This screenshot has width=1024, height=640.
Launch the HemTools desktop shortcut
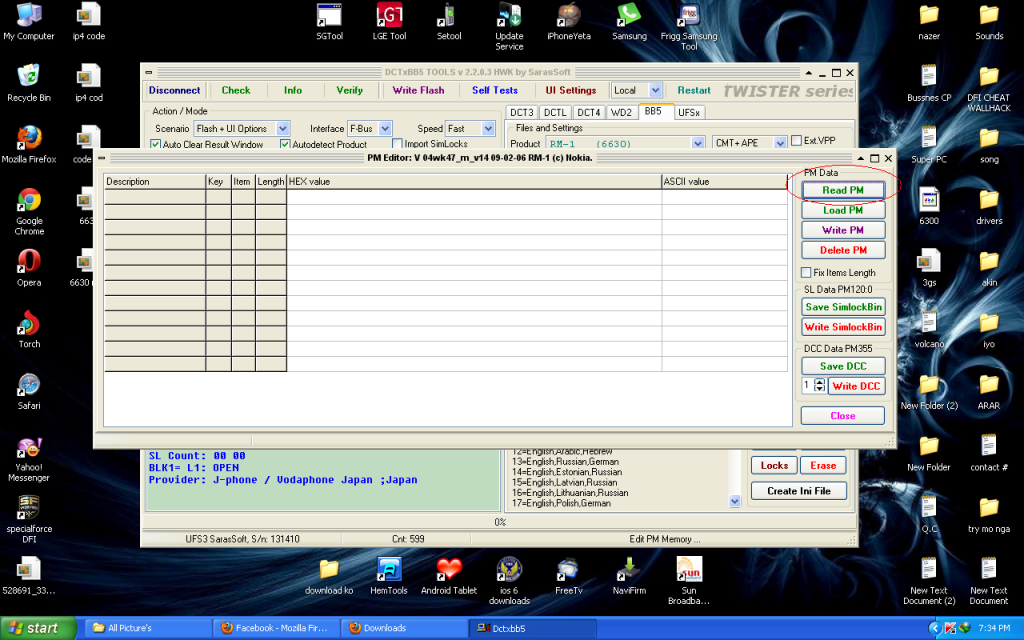coord(389,571)
